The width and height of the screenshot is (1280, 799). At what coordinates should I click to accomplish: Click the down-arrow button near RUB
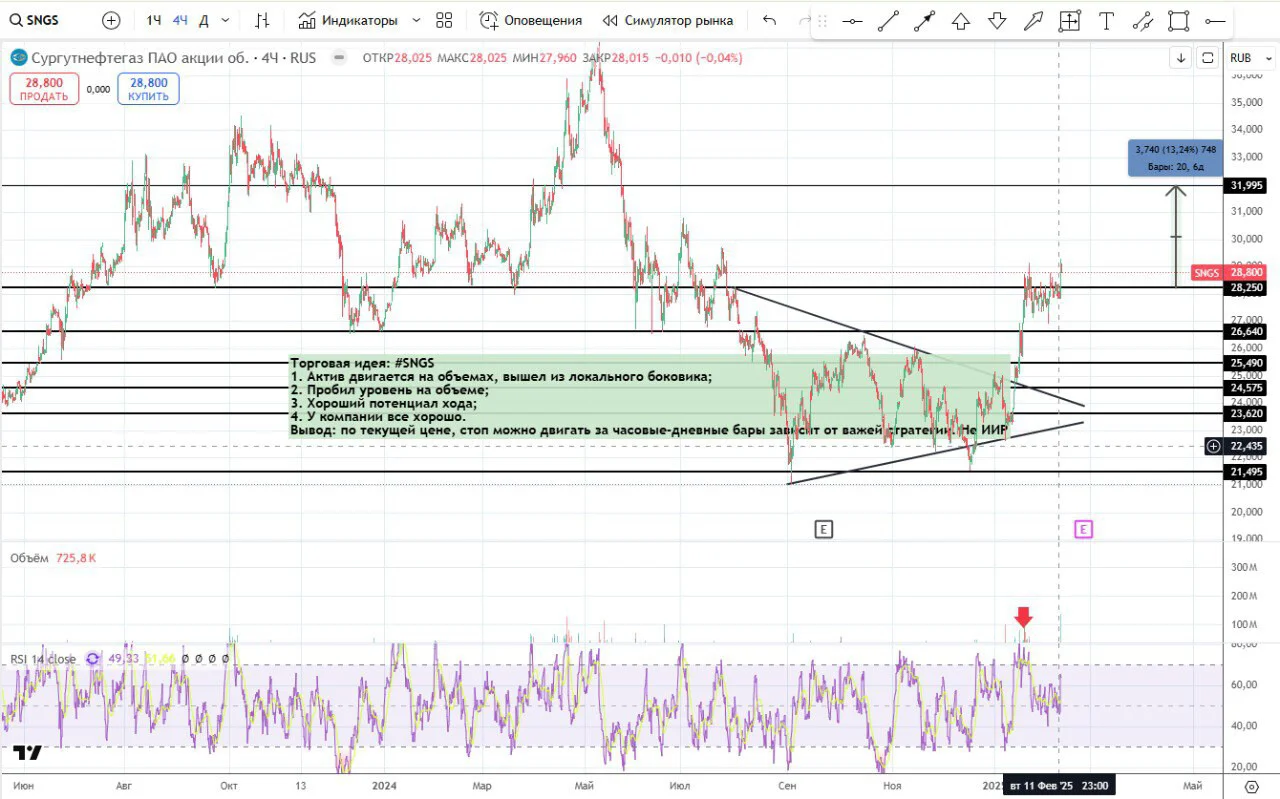[1181, 58]
